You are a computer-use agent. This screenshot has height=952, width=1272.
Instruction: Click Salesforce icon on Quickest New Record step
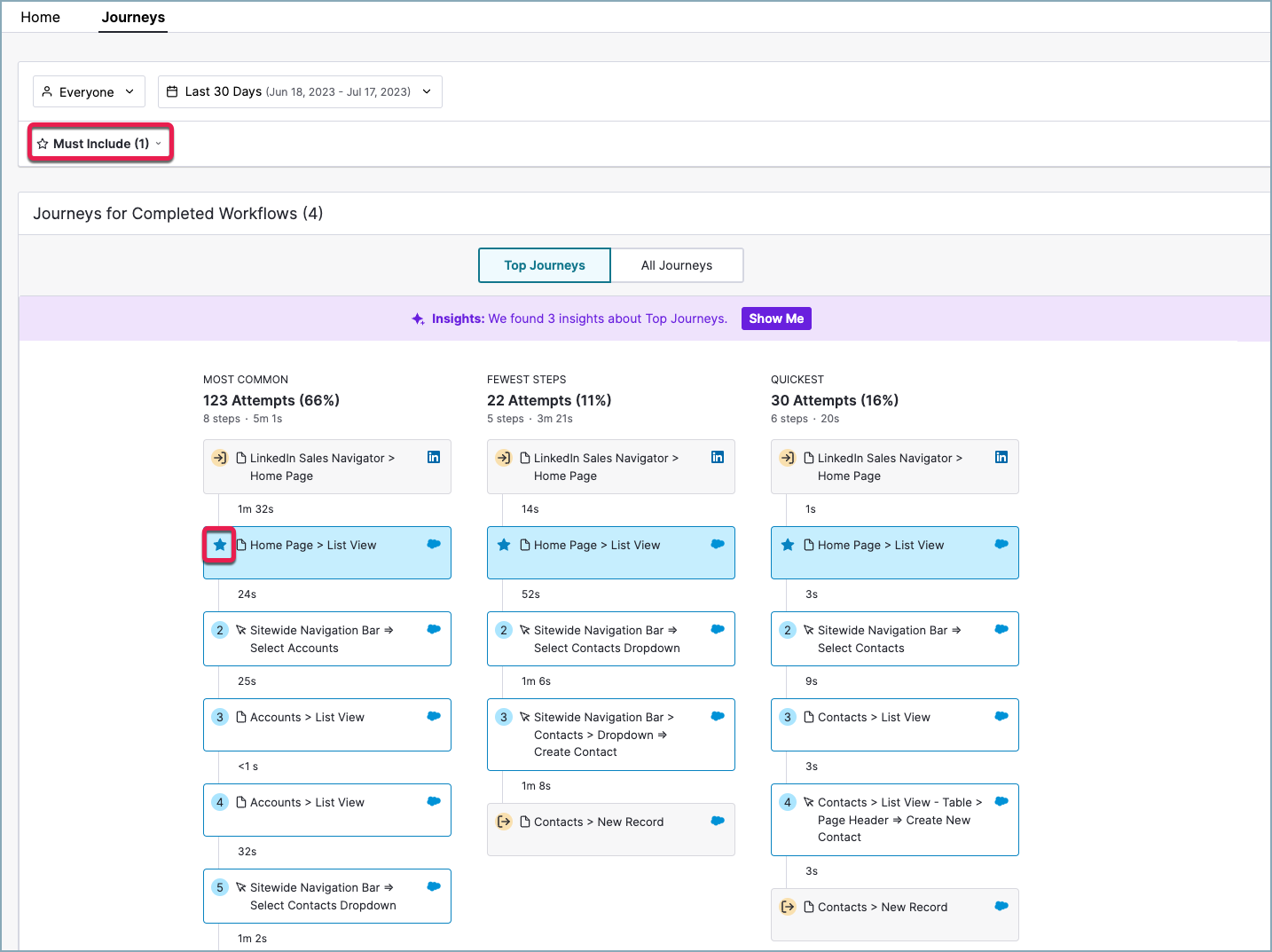(x=1001, y=906)
